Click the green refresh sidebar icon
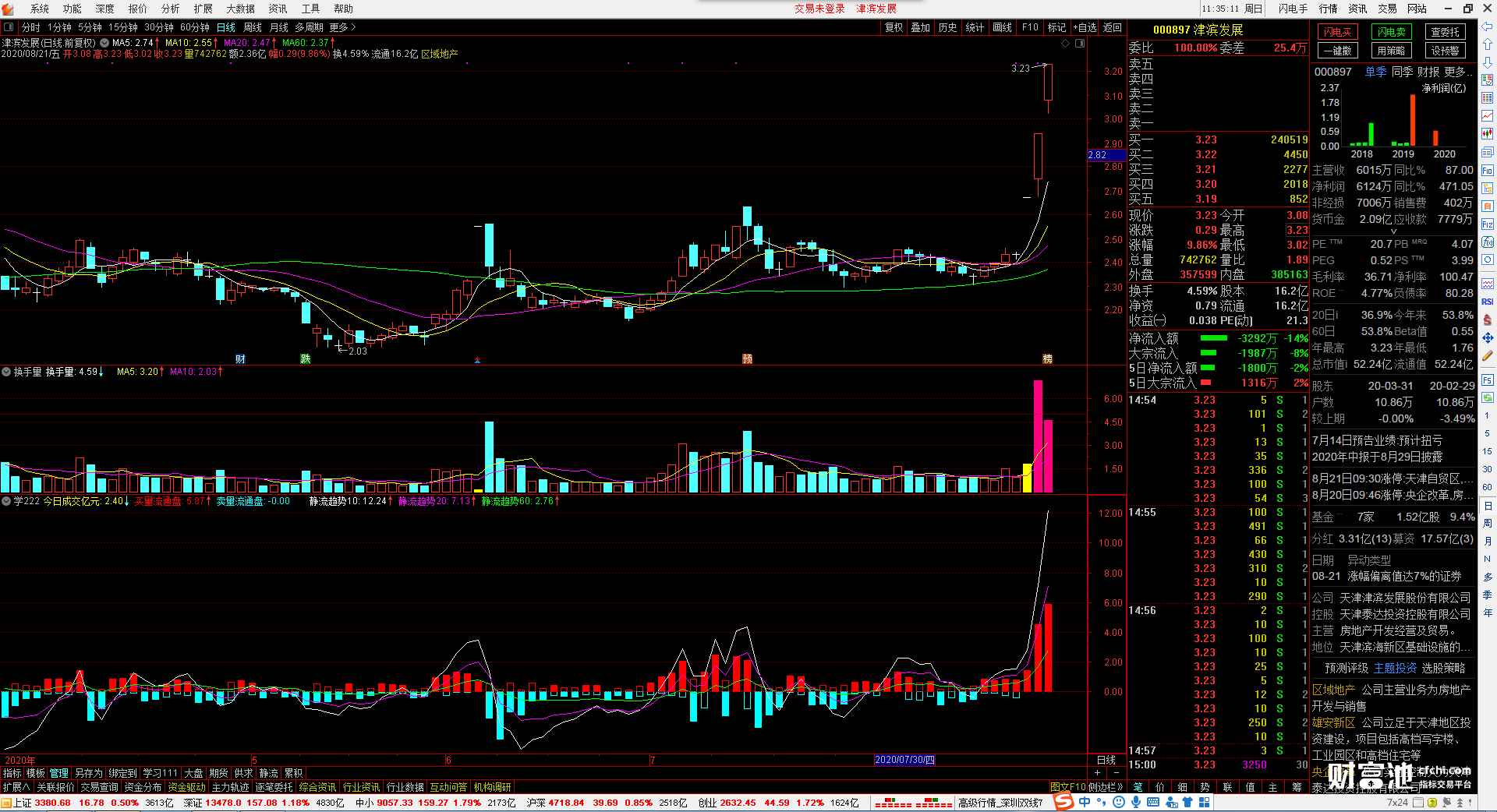This screenshot has height=812, width=1497. coord(1488,397)
